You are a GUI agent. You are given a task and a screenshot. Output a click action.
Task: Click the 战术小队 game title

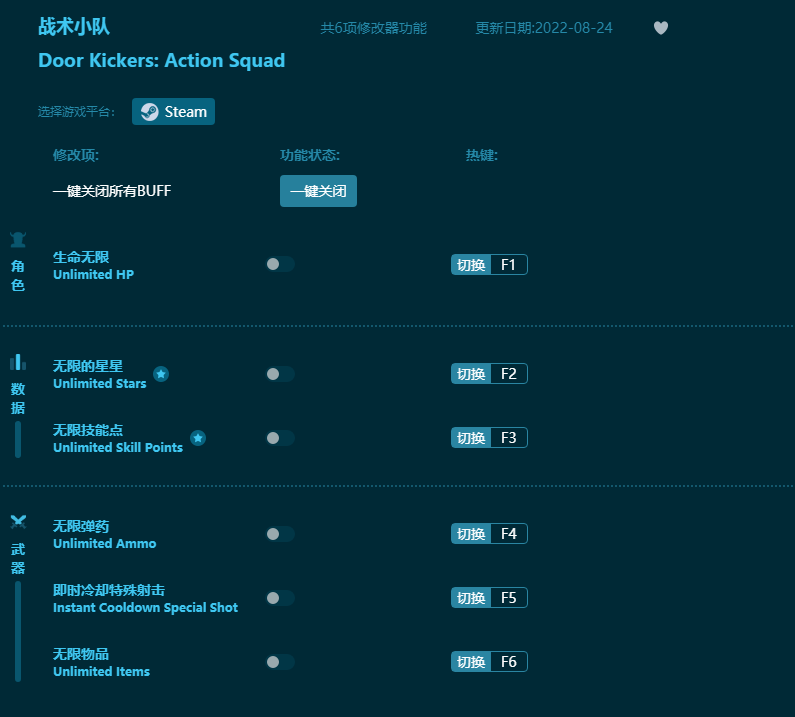tap(74, 26)
